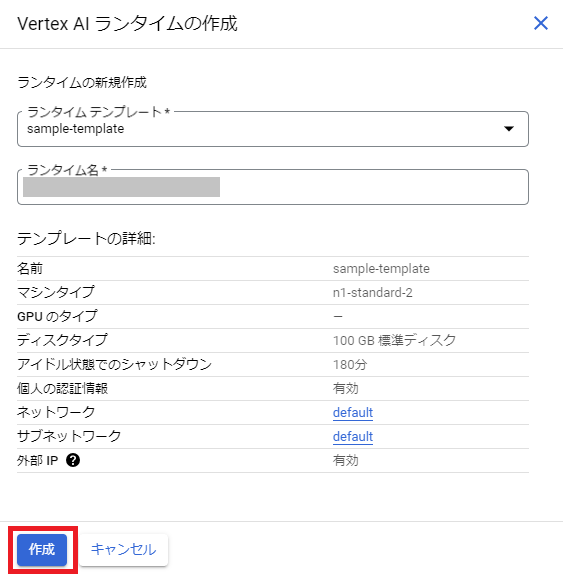Open the default link for ネットワーク
The image size is (563, 583).
353,413
